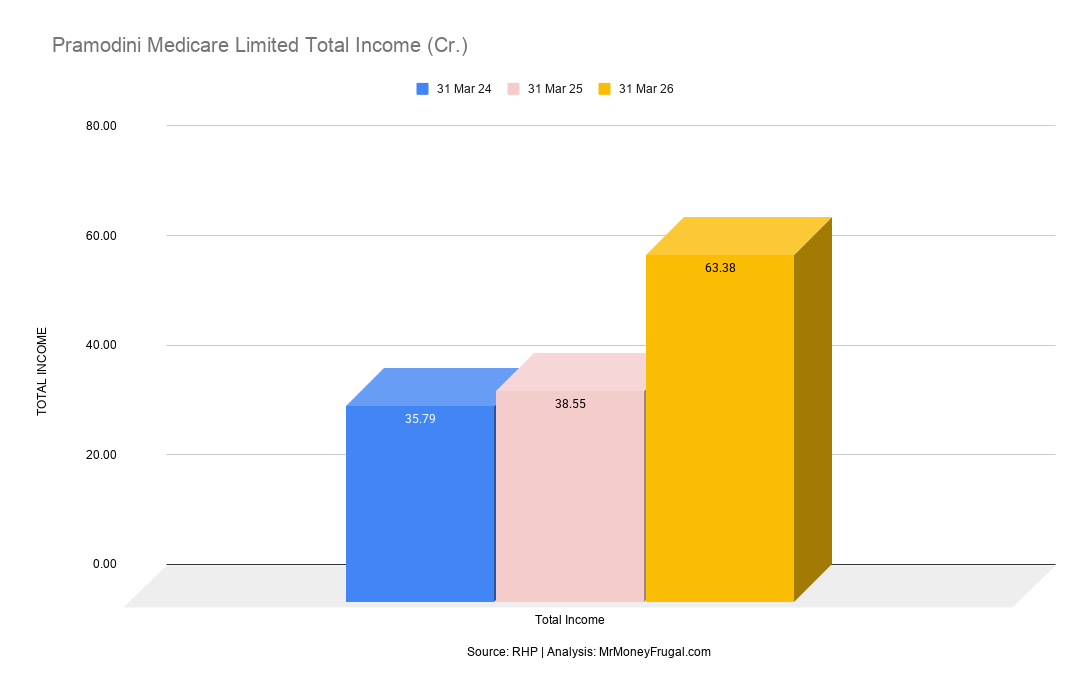Click the Source: RHP analysis caption

(589, 652)
